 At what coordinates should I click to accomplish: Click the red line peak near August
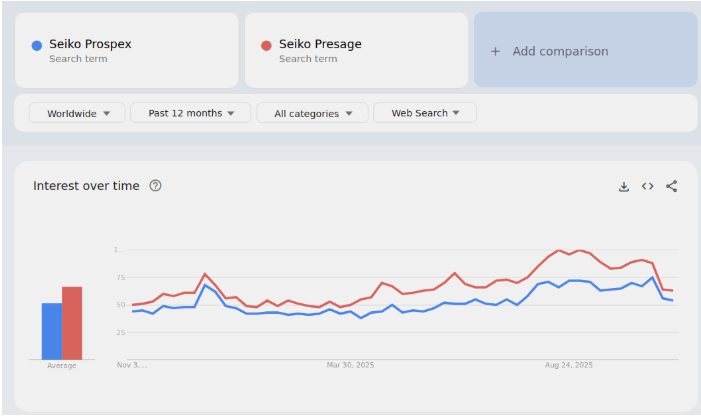click(x=559, y=250)
